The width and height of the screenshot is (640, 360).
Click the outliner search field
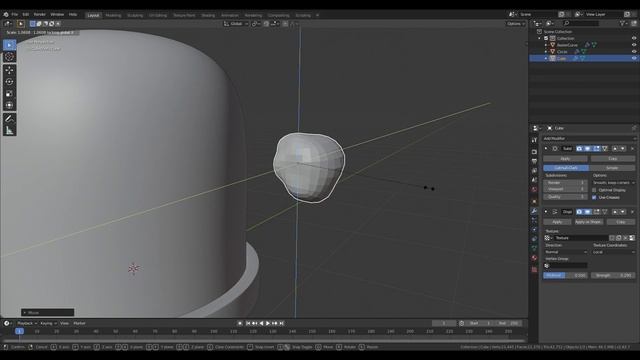[x=582, y=24]
